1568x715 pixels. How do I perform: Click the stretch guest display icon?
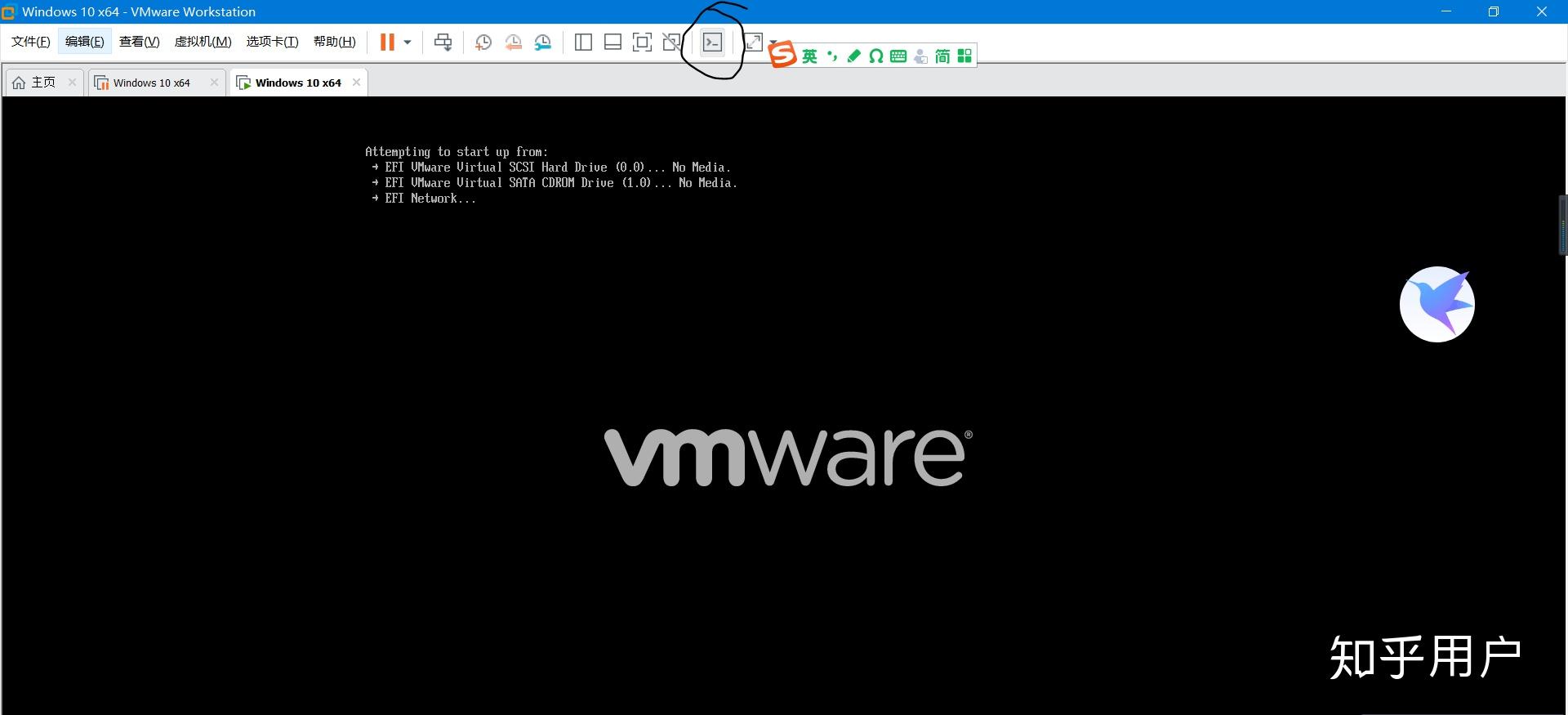[753, 42]
